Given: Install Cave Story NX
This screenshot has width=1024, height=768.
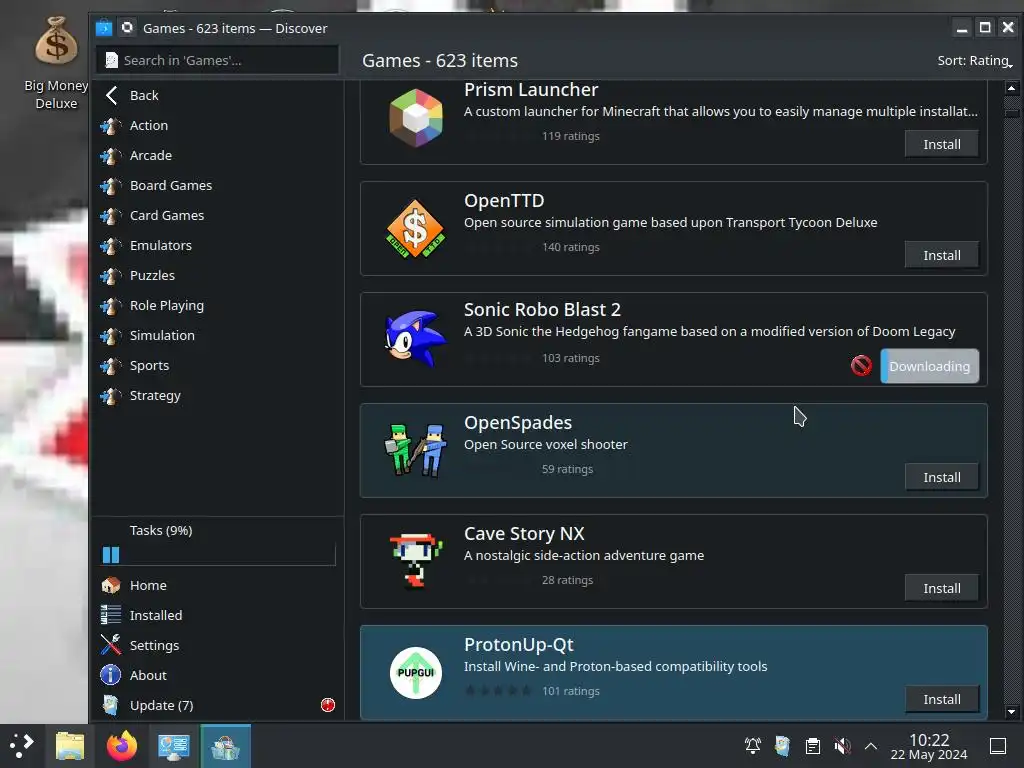Looking at the screenshot, I should (x=942, y=588).
